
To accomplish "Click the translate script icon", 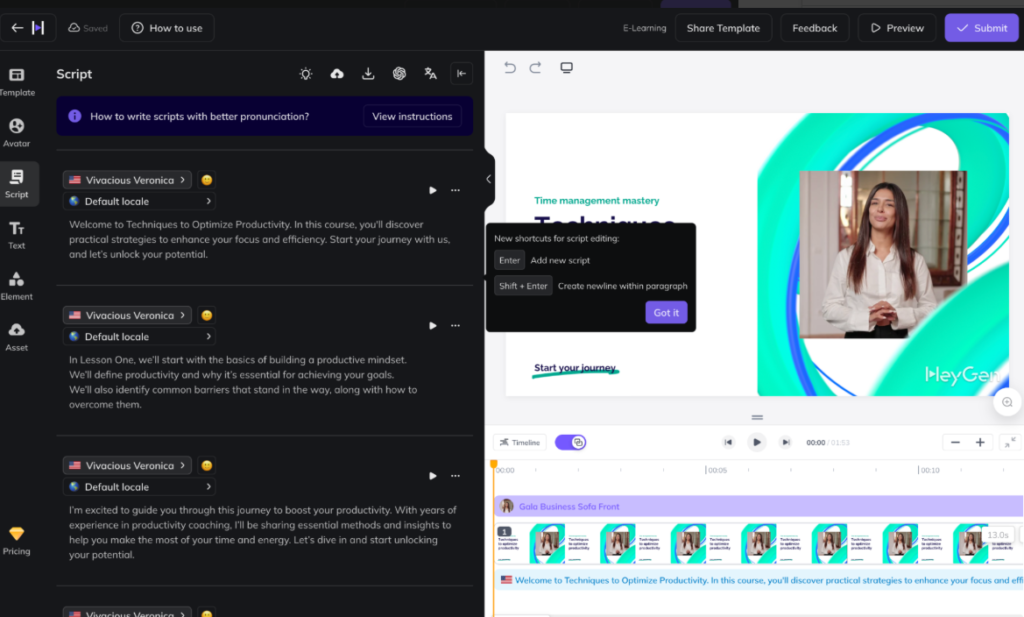I will (x=430, y=74).
